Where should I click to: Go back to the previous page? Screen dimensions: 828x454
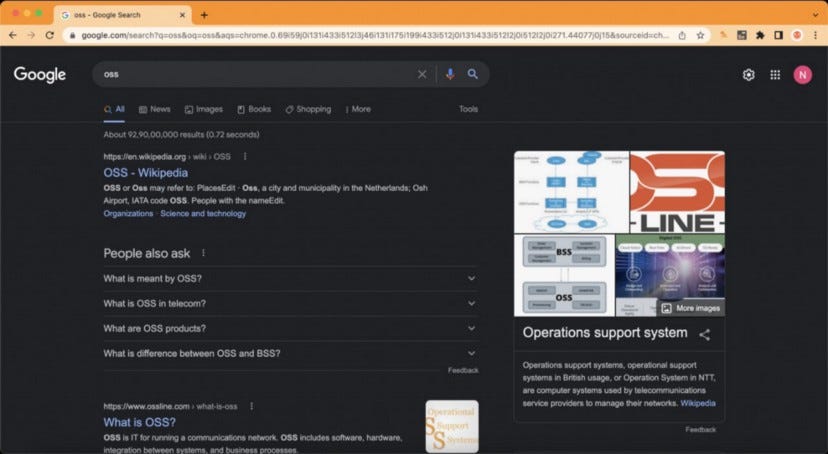(x=13, y=35)
